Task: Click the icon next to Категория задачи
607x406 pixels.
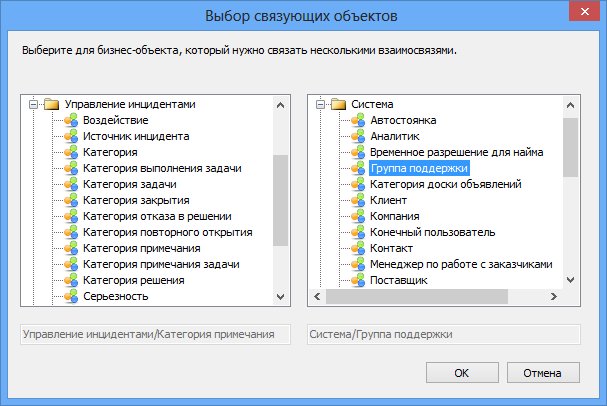Action: pos(71,184)
